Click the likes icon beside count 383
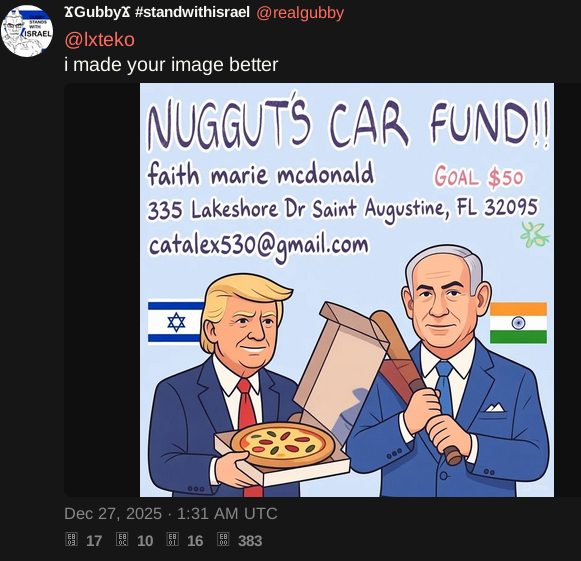Screen dimensions: 581x561 [x=223, y=540]
